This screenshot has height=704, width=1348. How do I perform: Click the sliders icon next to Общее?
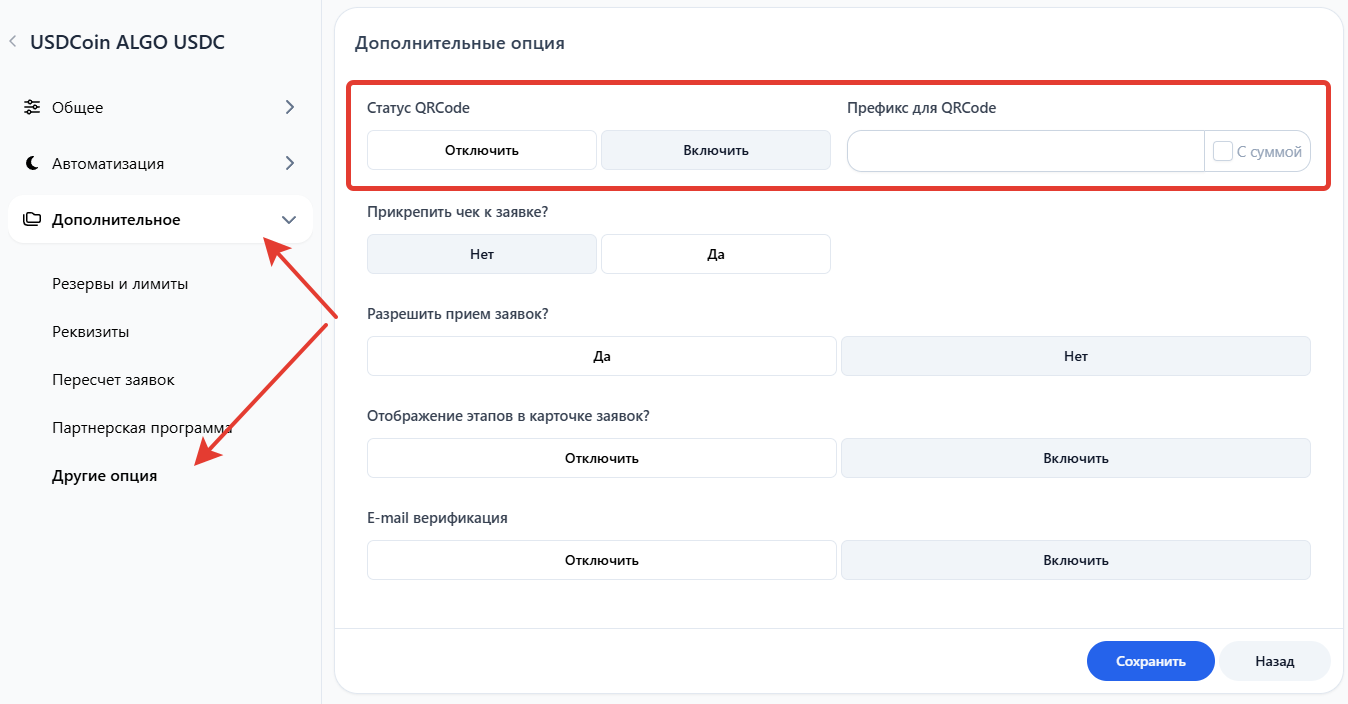[32, 107]
